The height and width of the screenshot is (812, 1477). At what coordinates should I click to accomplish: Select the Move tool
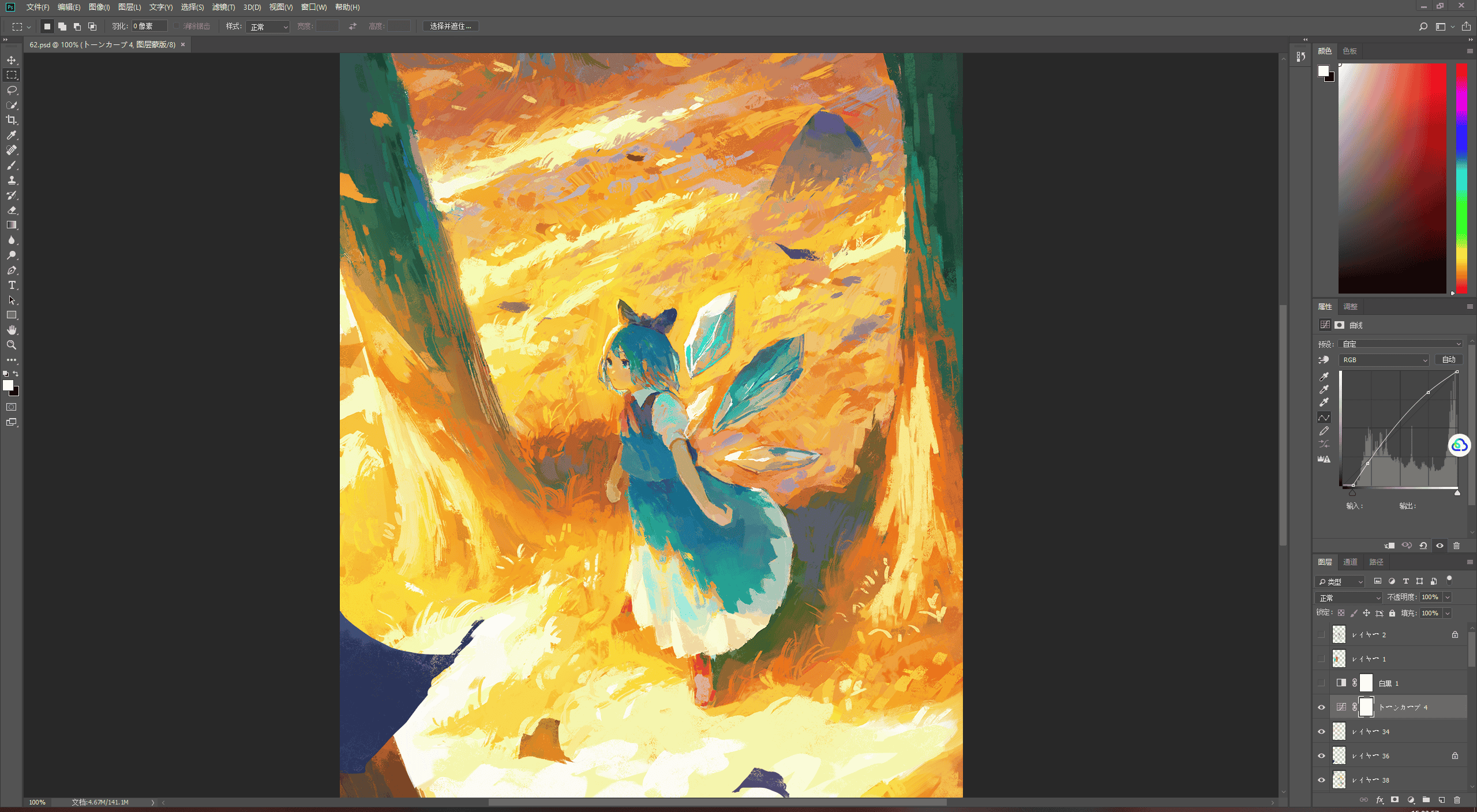(12, 60)
